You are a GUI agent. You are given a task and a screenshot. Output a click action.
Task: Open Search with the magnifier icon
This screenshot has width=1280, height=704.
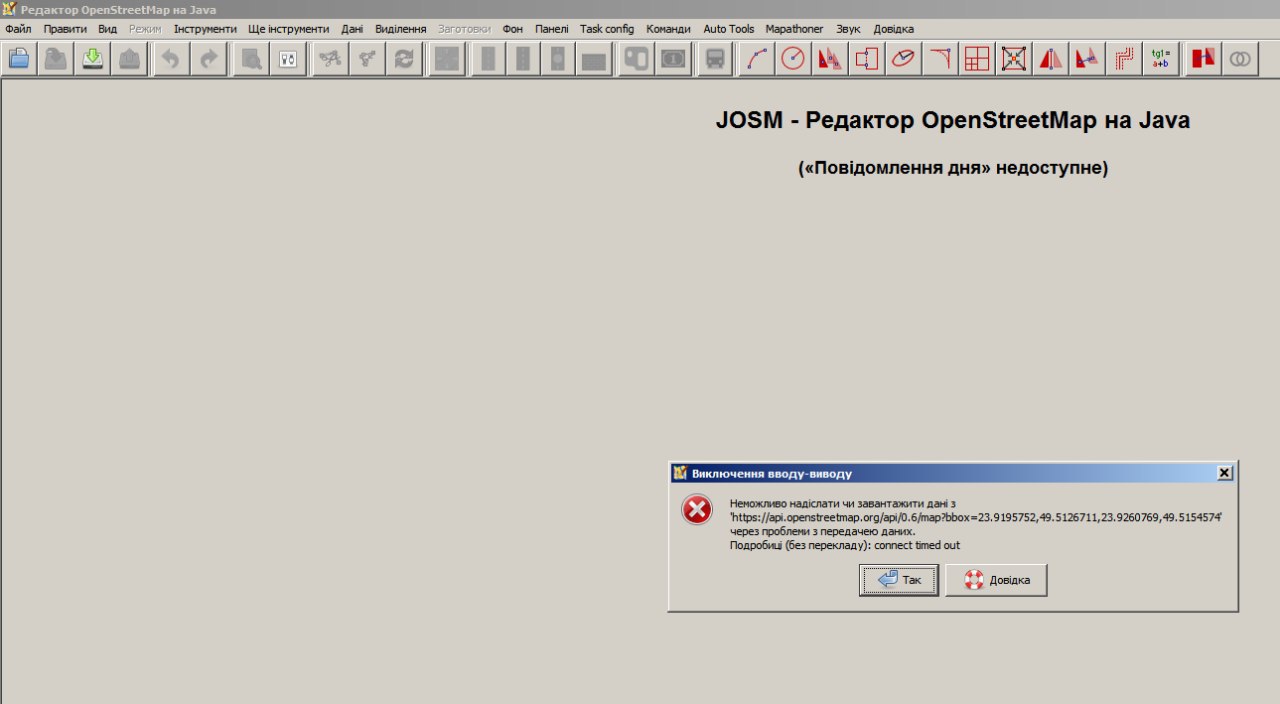coord(251,59)
